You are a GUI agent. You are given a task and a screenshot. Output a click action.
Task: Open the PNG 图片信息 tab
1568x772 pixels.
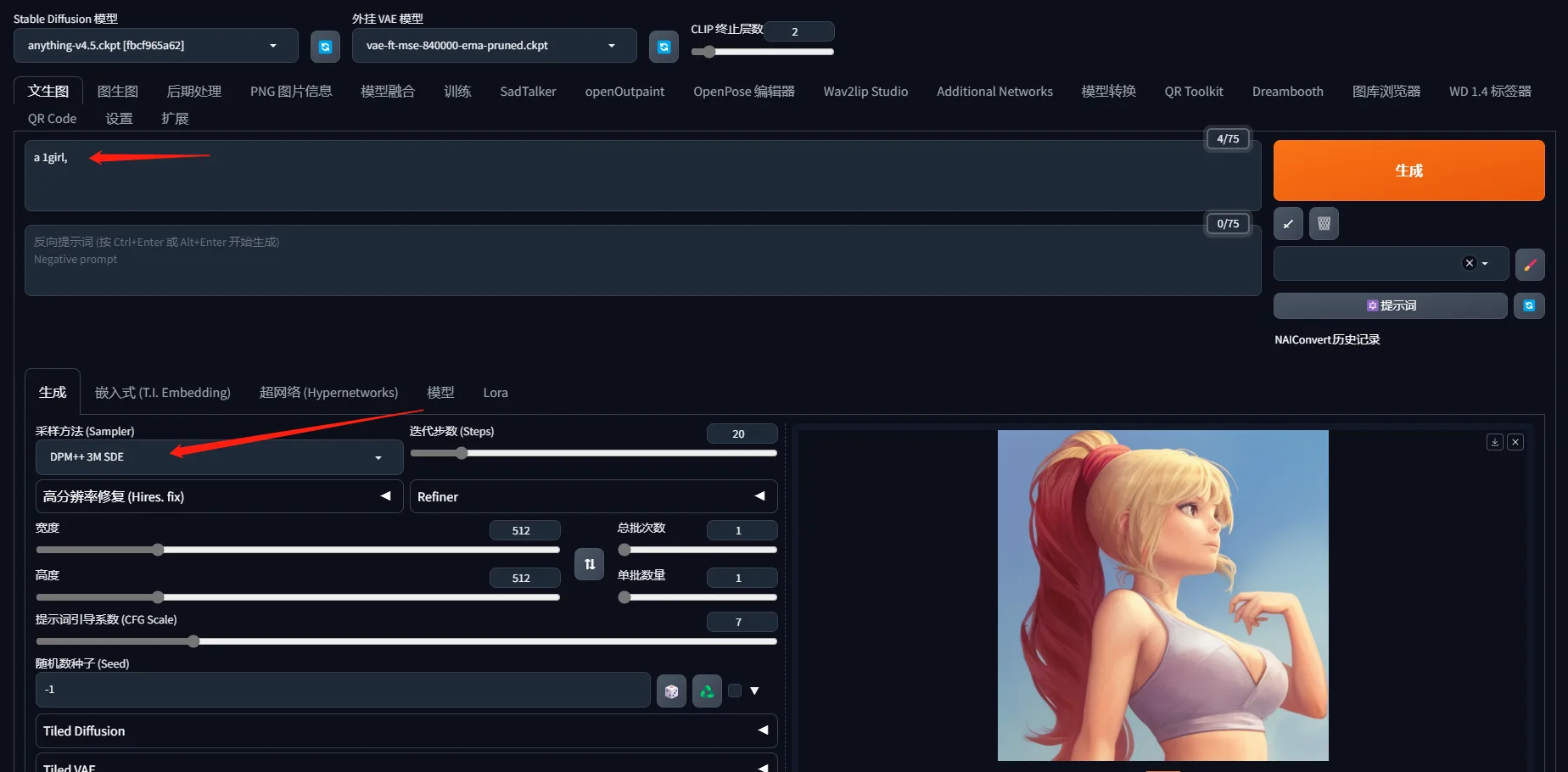click(291, 92)
